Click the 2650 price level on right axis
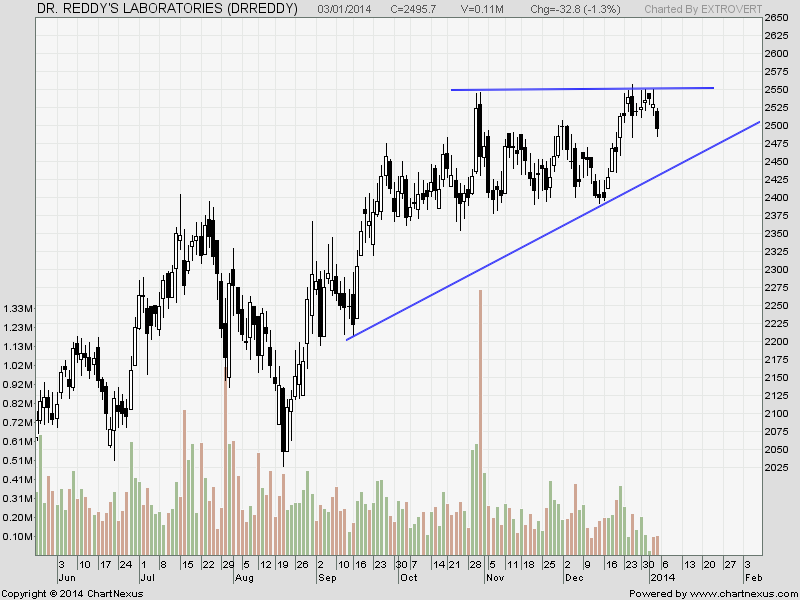Viewport: 800px width, 600px height. (776, 18)
